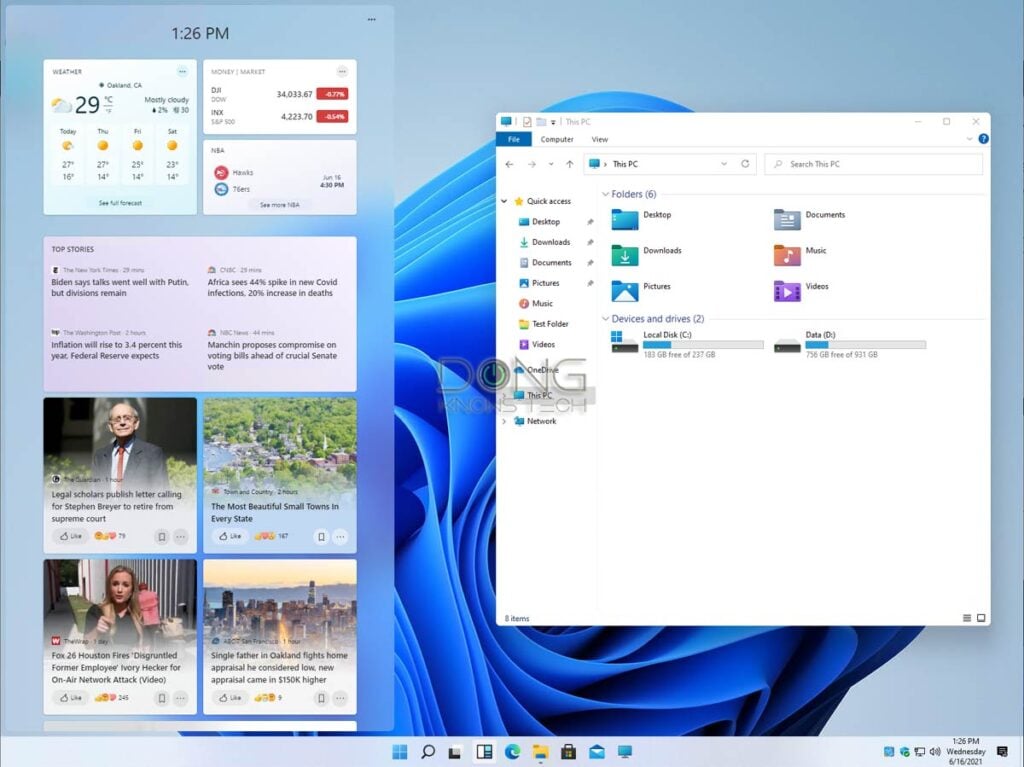Collapse Quick access in navigation pane

click(x=504, y=201)
